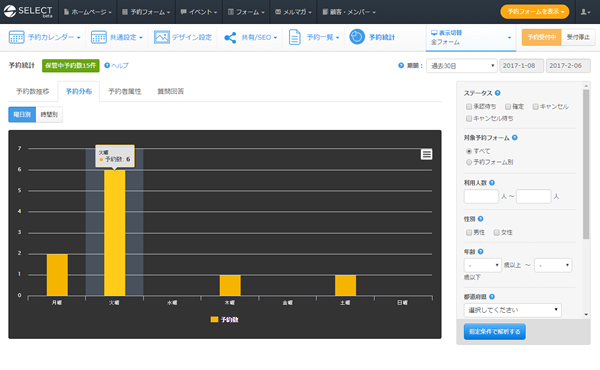The width and height of the screenshot is (600, 370).
Task: Click the user account icon
Action: (x=585, y=12)
